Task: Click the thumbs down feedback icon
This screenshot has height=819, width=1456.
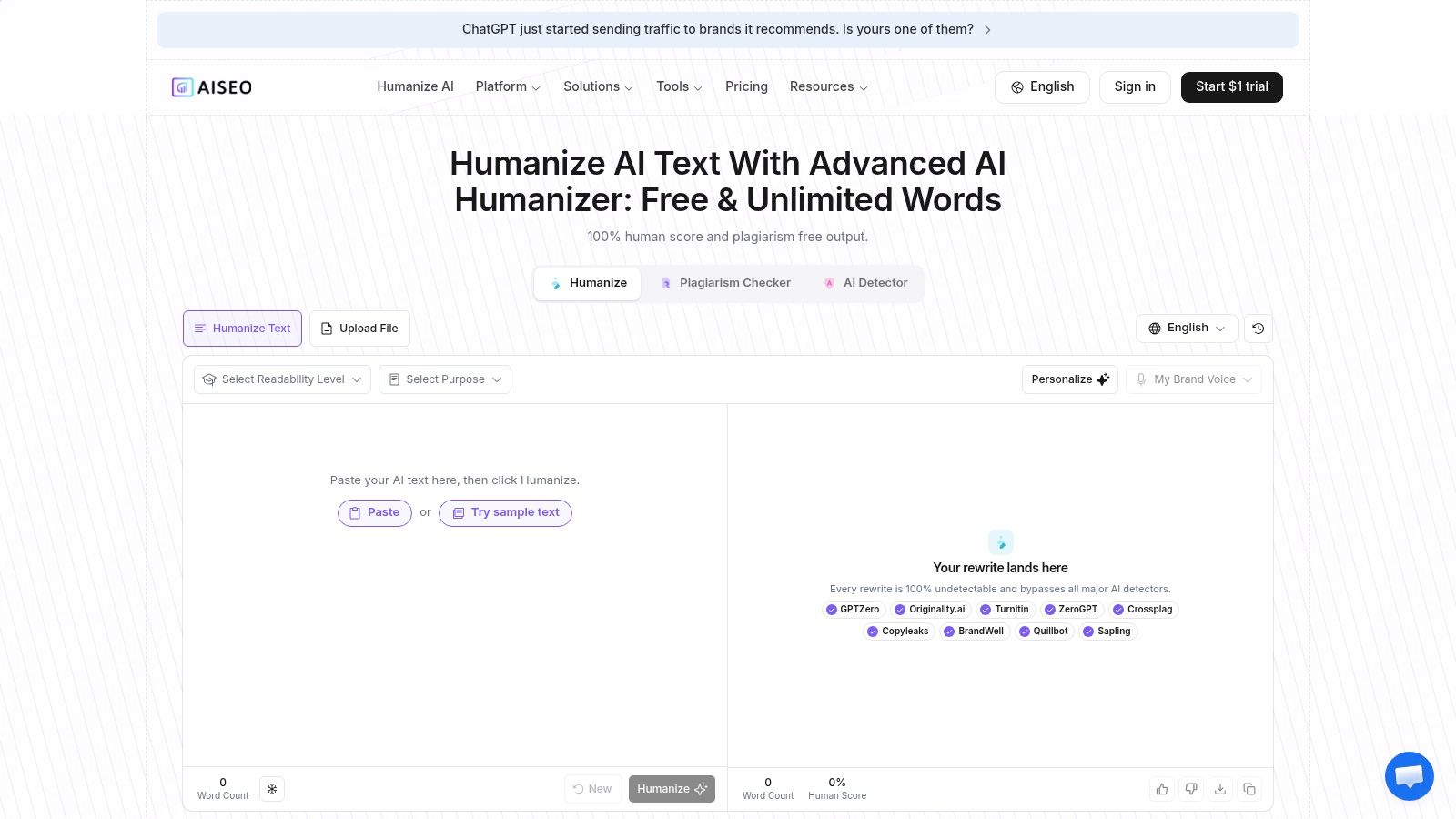Action: (x=1191, y=789)
